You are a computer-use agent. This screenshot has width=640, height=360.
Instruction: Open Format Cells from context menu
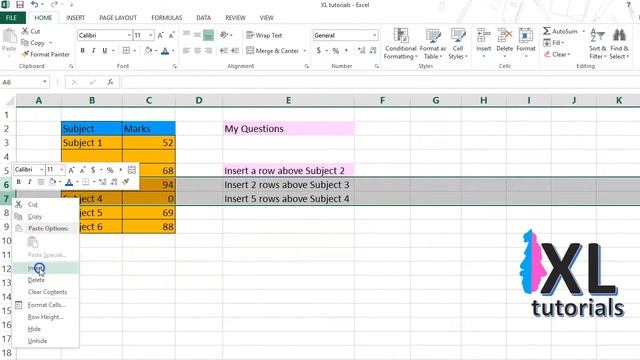point(45,305)
